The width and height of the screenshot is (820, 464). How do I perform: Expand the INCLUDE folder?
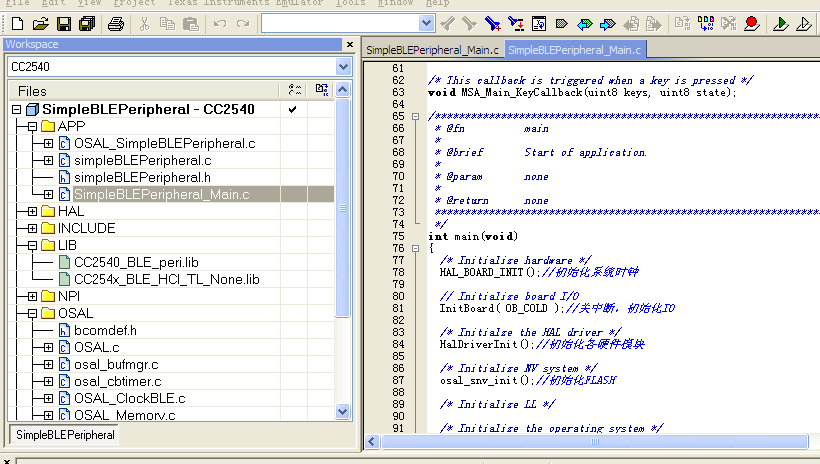coord(32,229)
